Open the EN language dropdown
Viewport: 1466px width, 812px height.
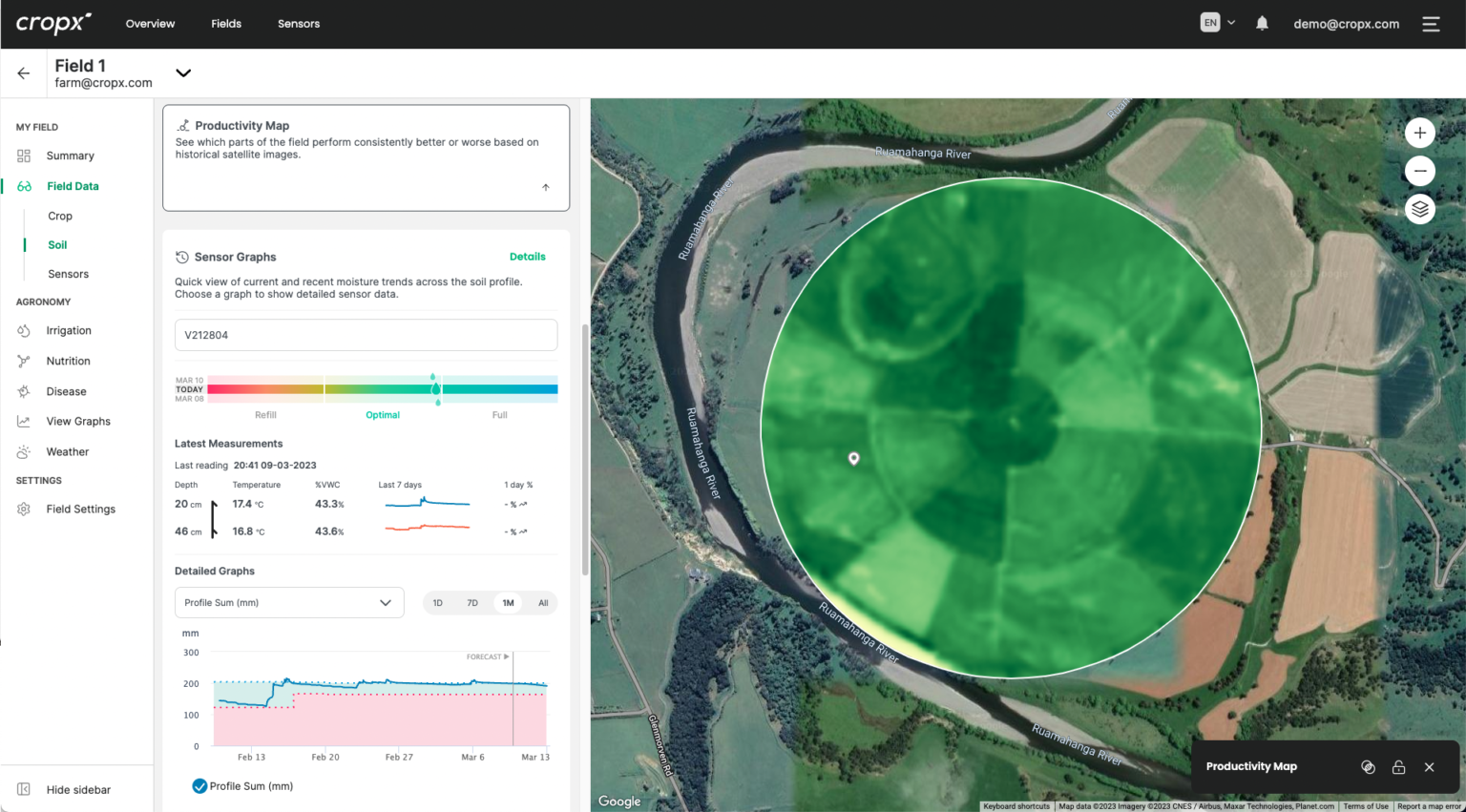(1217, 21)
